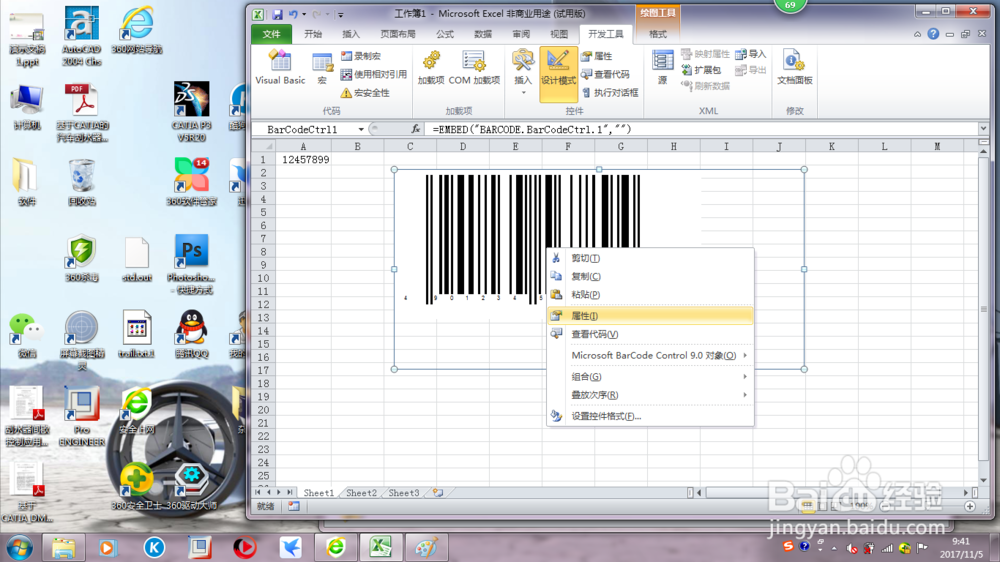Open the Macros dialog icon
Screen dimensions: 1000x562
(x=322, y=68)
